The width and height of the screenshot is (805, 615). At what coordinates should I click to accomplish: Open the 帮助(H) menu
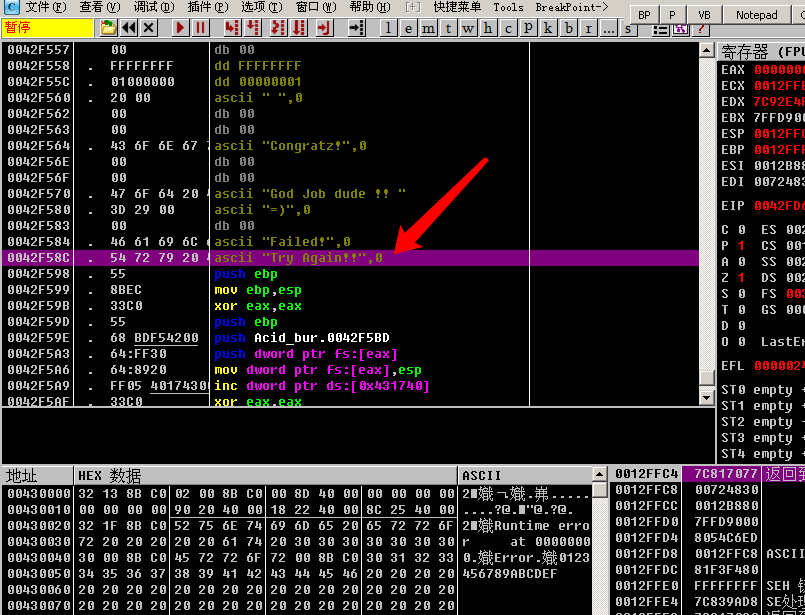coord(370,7)
